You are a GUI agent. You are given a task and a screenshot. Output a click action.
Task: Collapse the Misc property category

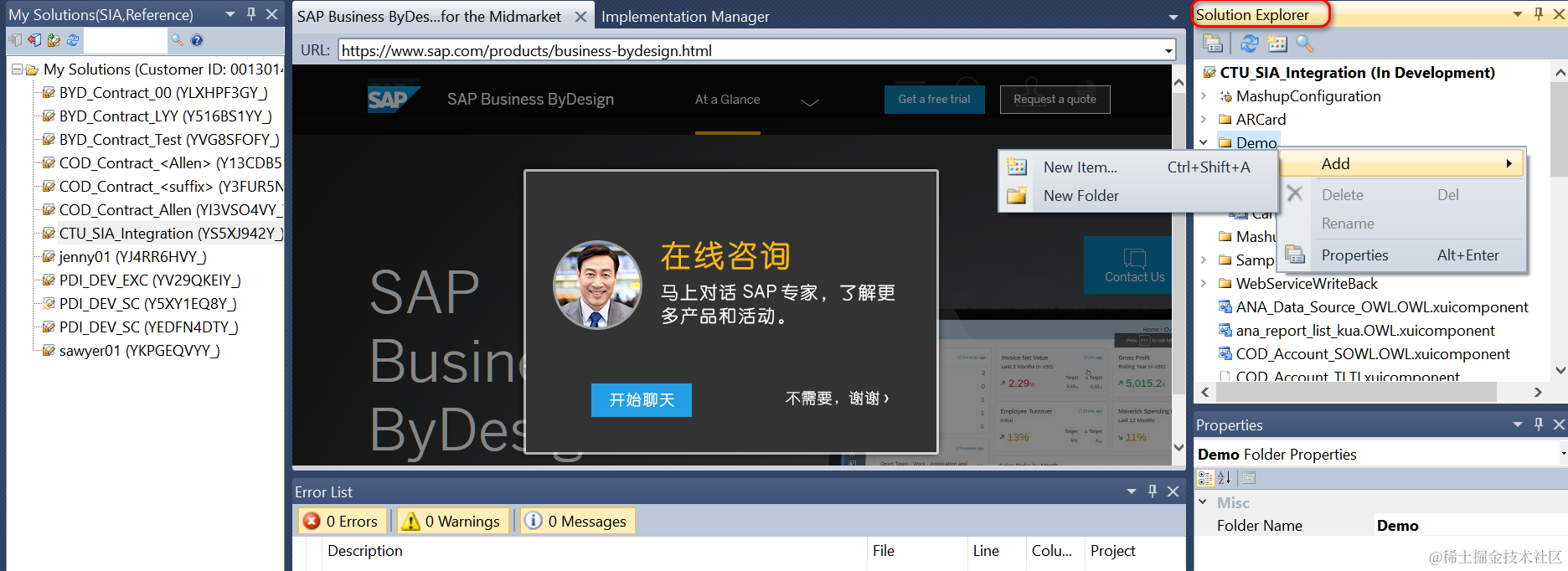click(x=1203, y=502)
